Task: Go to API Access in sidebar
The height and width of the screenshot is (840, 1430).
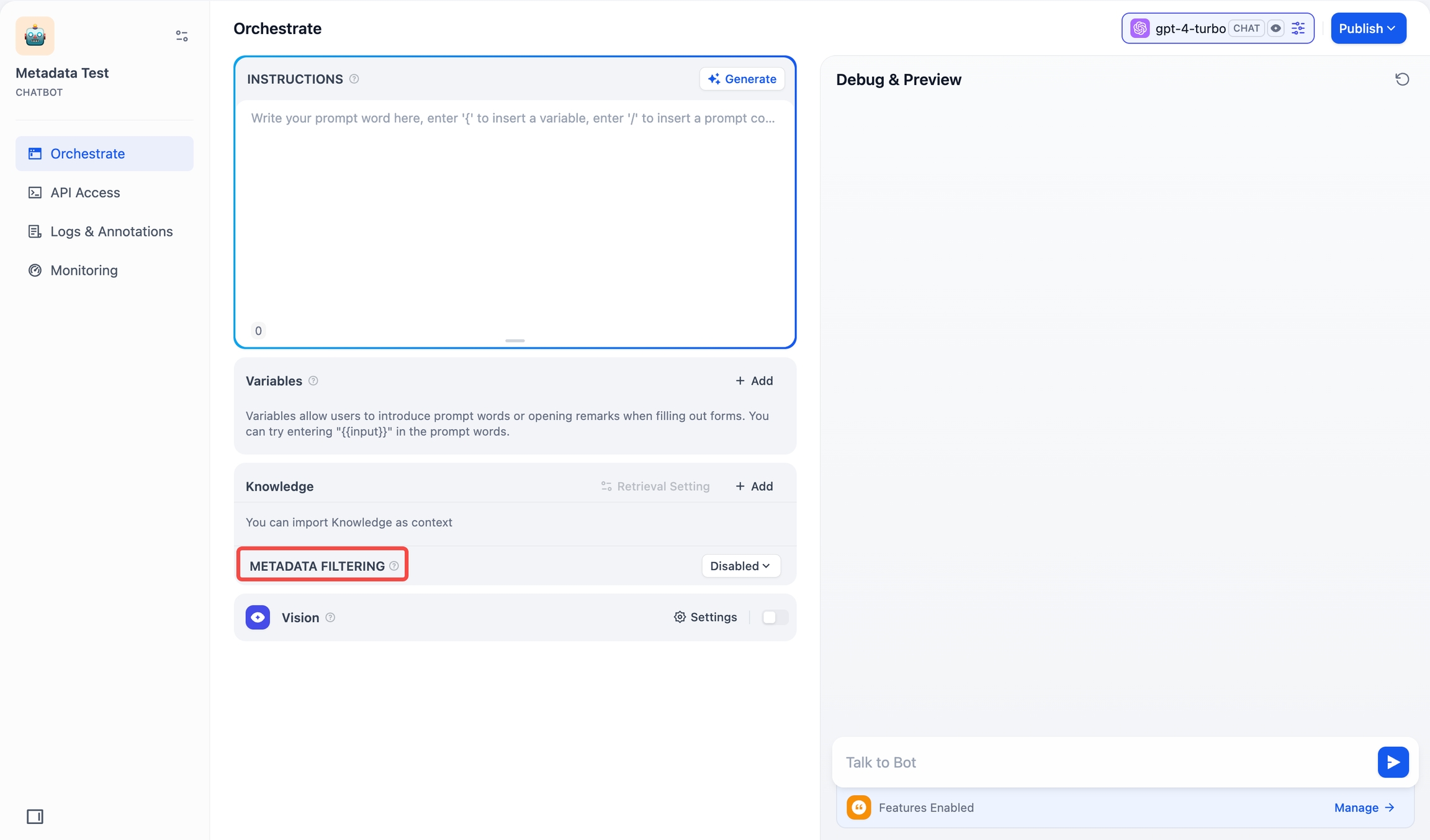Action: (x=85, y=192)
